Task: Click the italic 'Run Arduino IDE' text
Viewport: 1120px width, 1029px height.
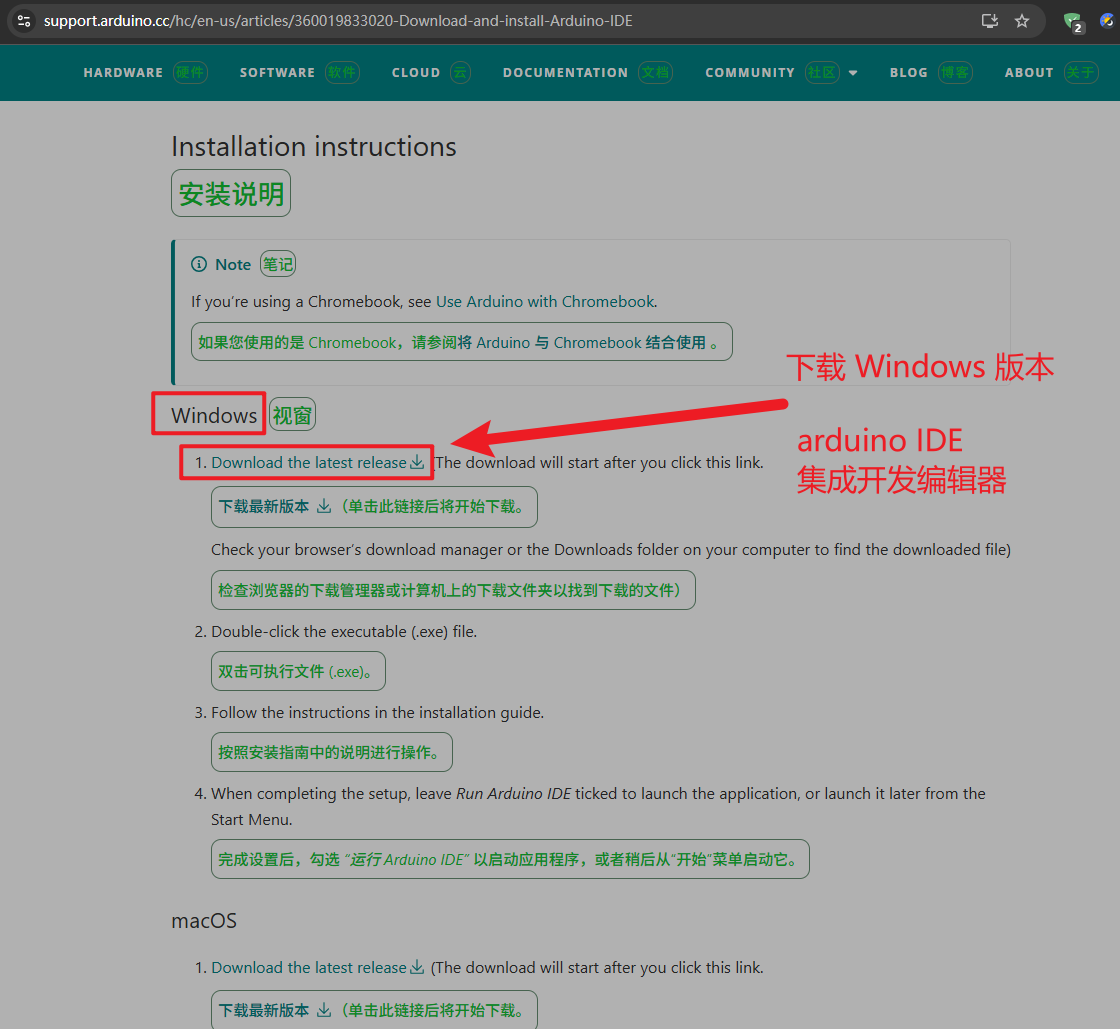Action: (x=514, y=794)
